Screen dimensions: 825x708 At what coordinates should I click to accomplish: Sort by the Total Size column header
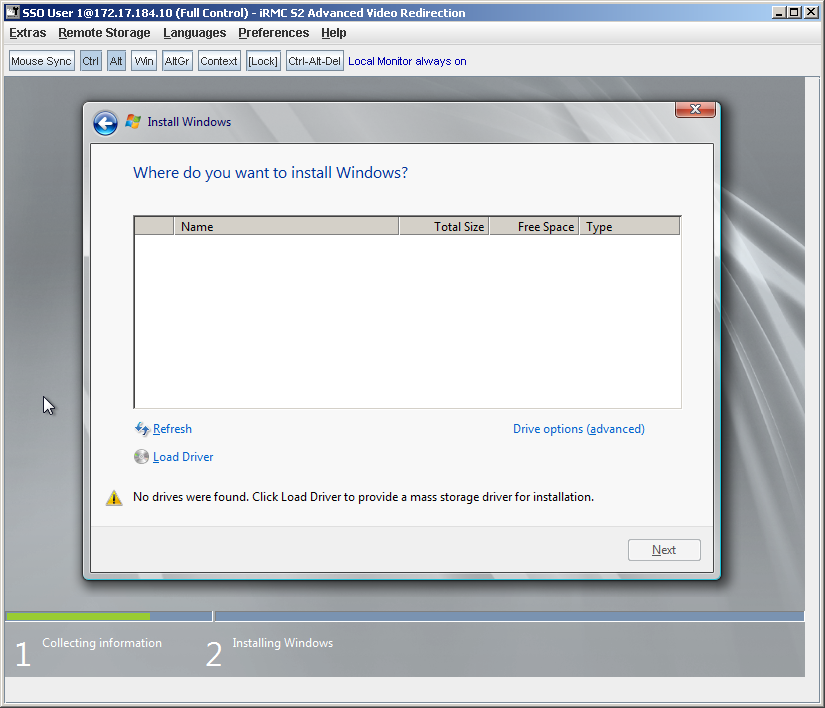coord(444,227)
